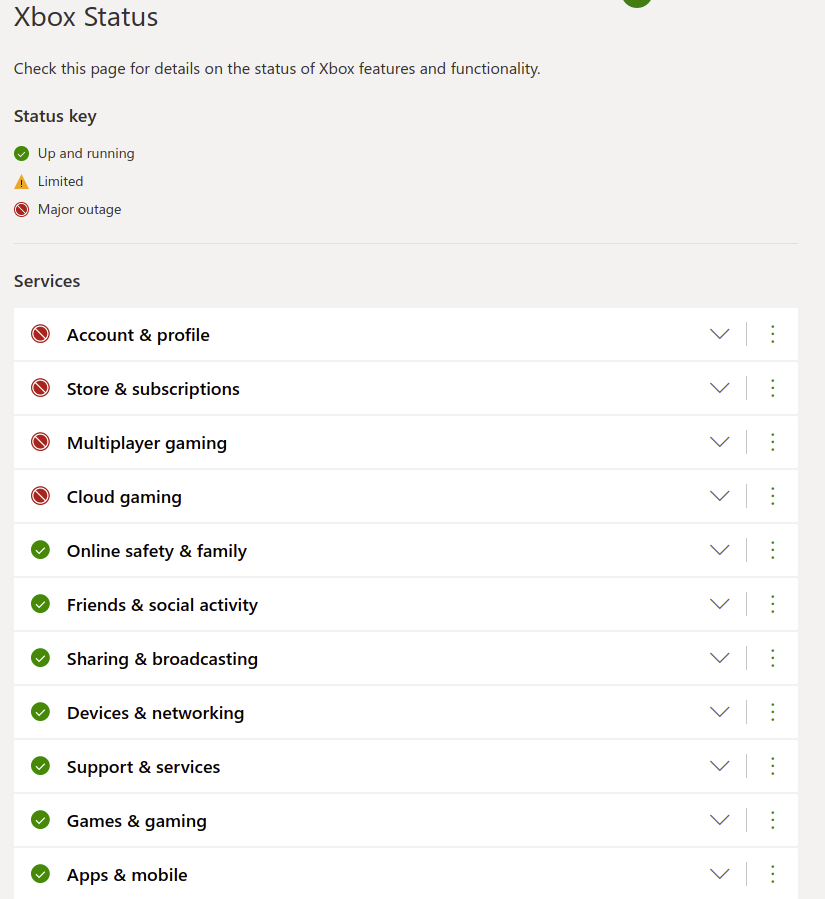The width and height of the screenshot is (825, 899).
Task: Click the green check icon beside Games & gaming
Action: click(x=40, y=820)
